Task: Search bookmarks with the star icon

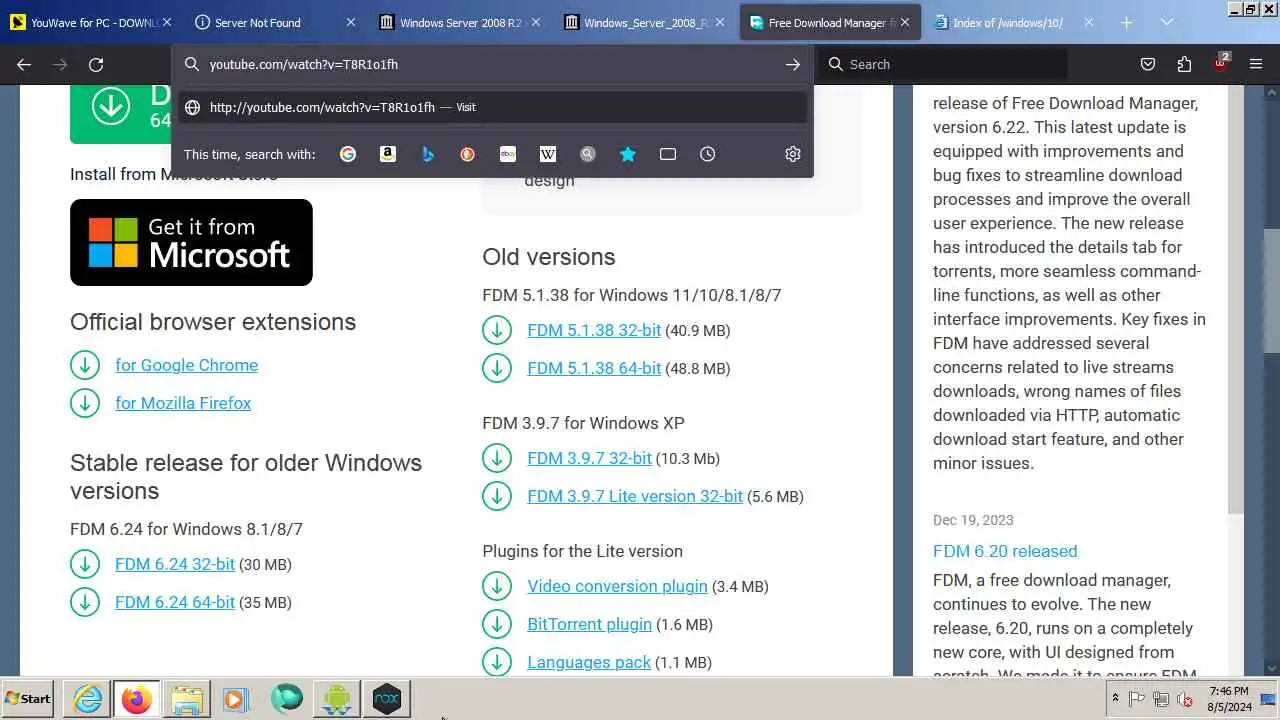Action: point(628,154)
